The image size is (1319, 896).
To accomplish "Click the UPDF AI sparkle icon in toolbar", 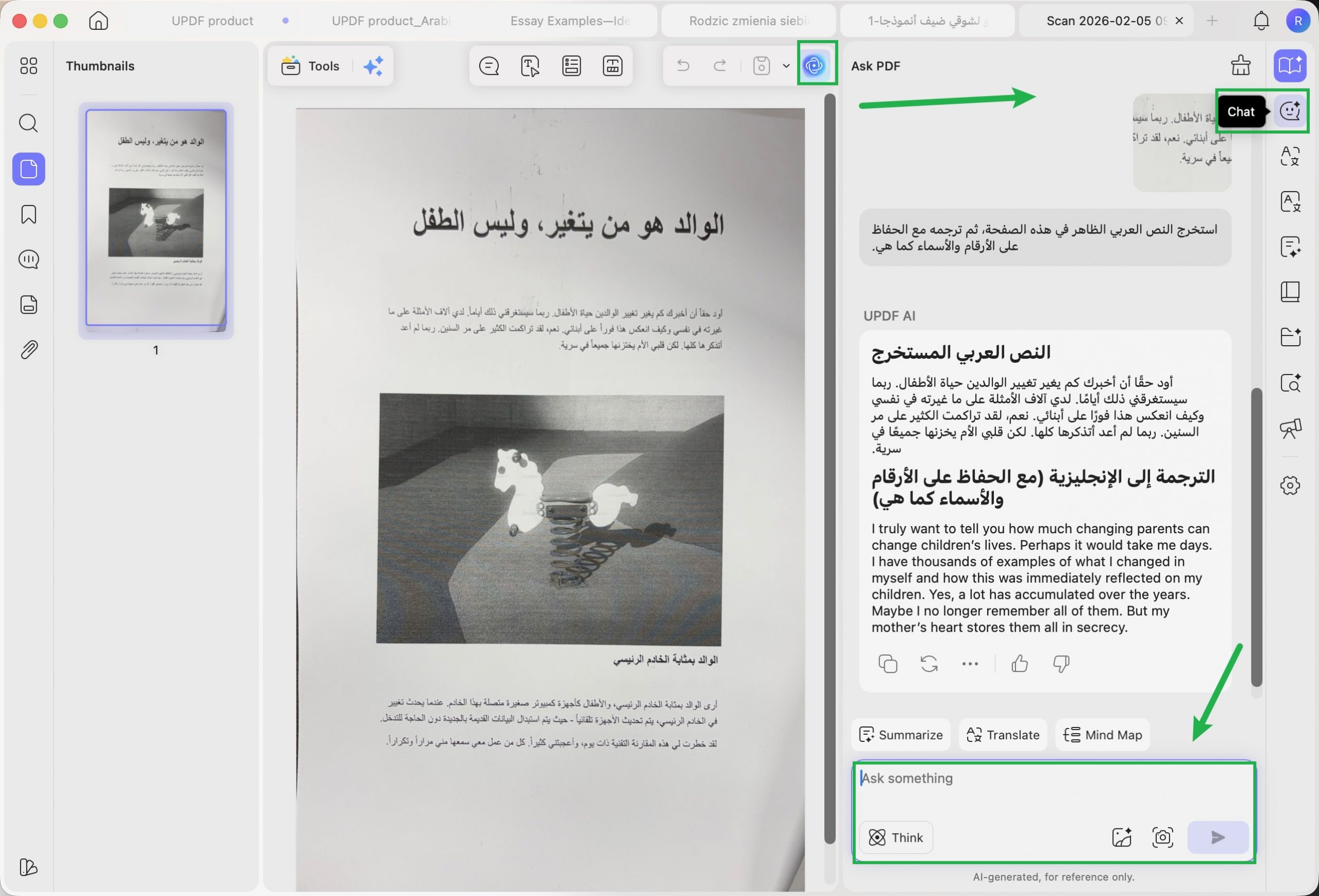I will pos(373,66).
